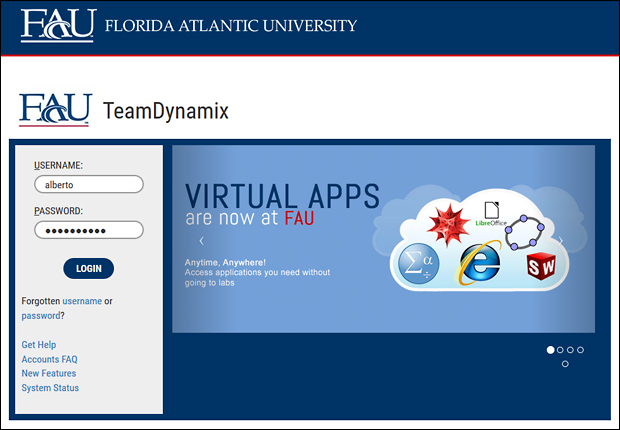Click the Internet Explorer icon
620x430 pixels.
(x=479, y=265)
